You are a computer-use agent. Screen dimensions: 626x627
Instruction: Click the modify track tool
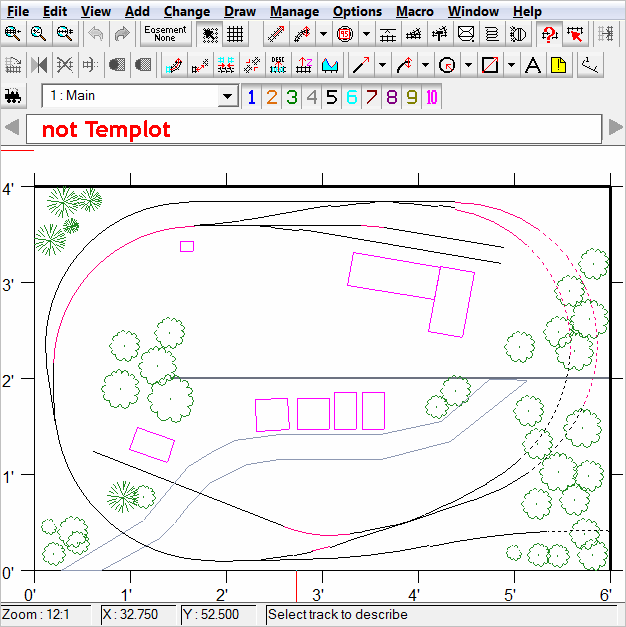[174, 65]
